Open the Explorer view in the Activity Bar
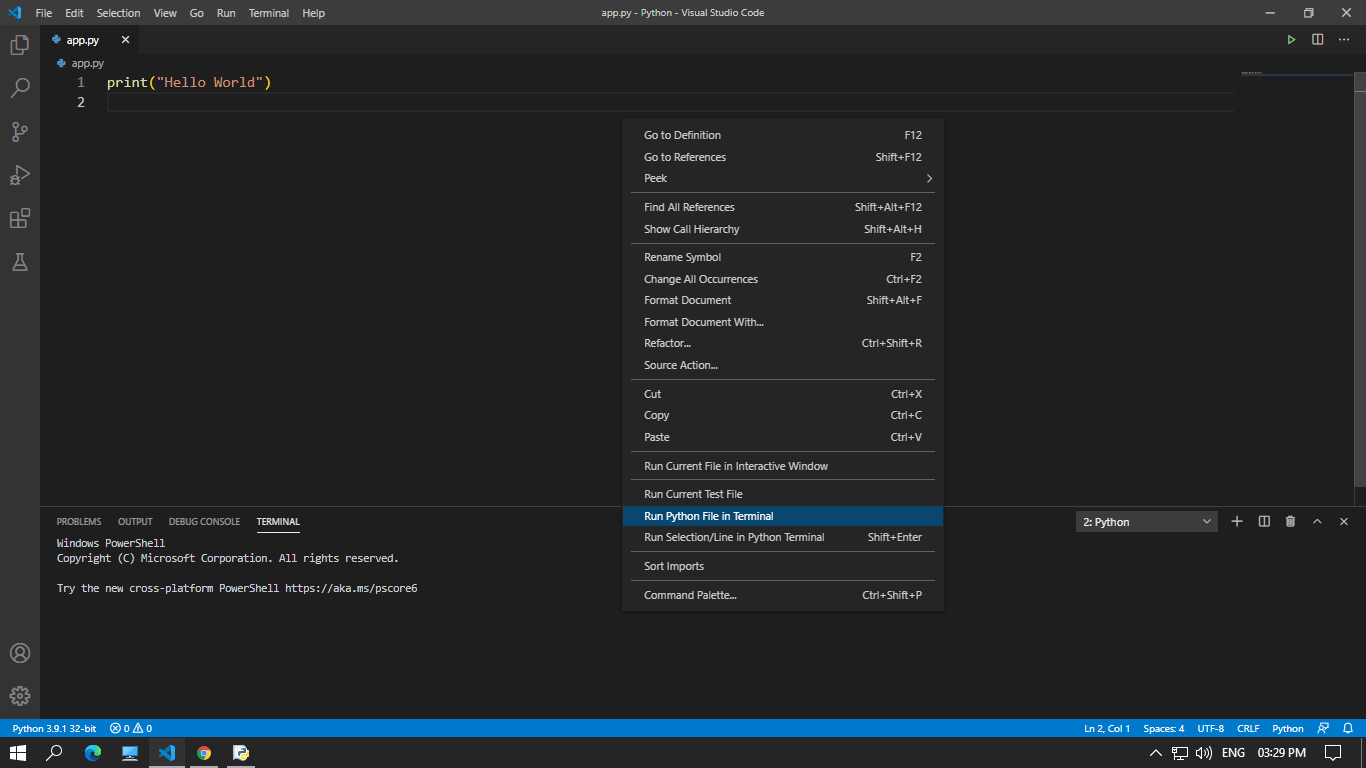Viewport: 1366px width, 768px height. coord(20,44)
